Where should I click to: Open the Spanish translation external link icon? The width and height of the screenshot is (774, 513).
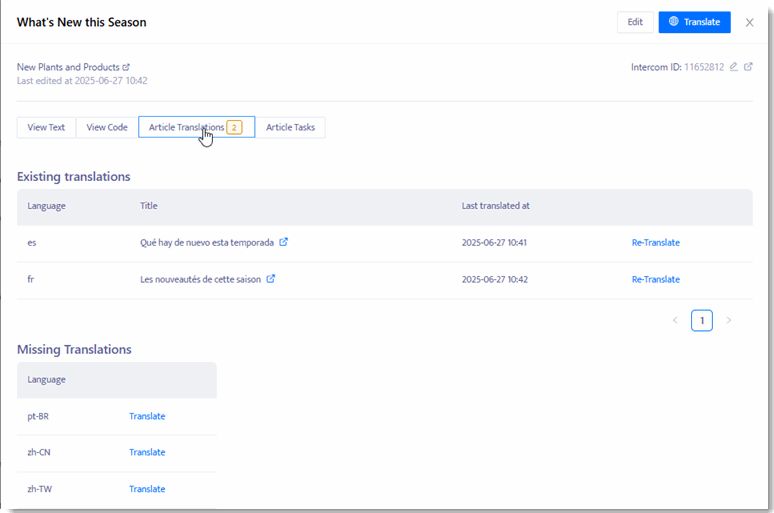pyautogui.click(x=283, y=242)
